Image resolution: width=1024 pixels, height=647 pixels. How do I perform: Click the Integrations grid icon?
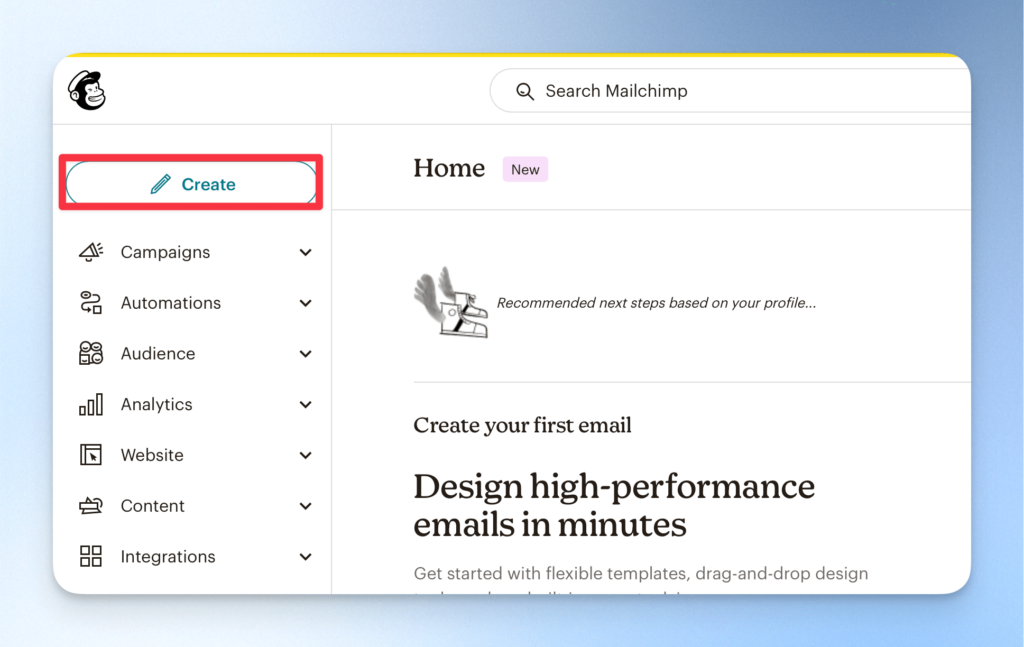(91, 556)
